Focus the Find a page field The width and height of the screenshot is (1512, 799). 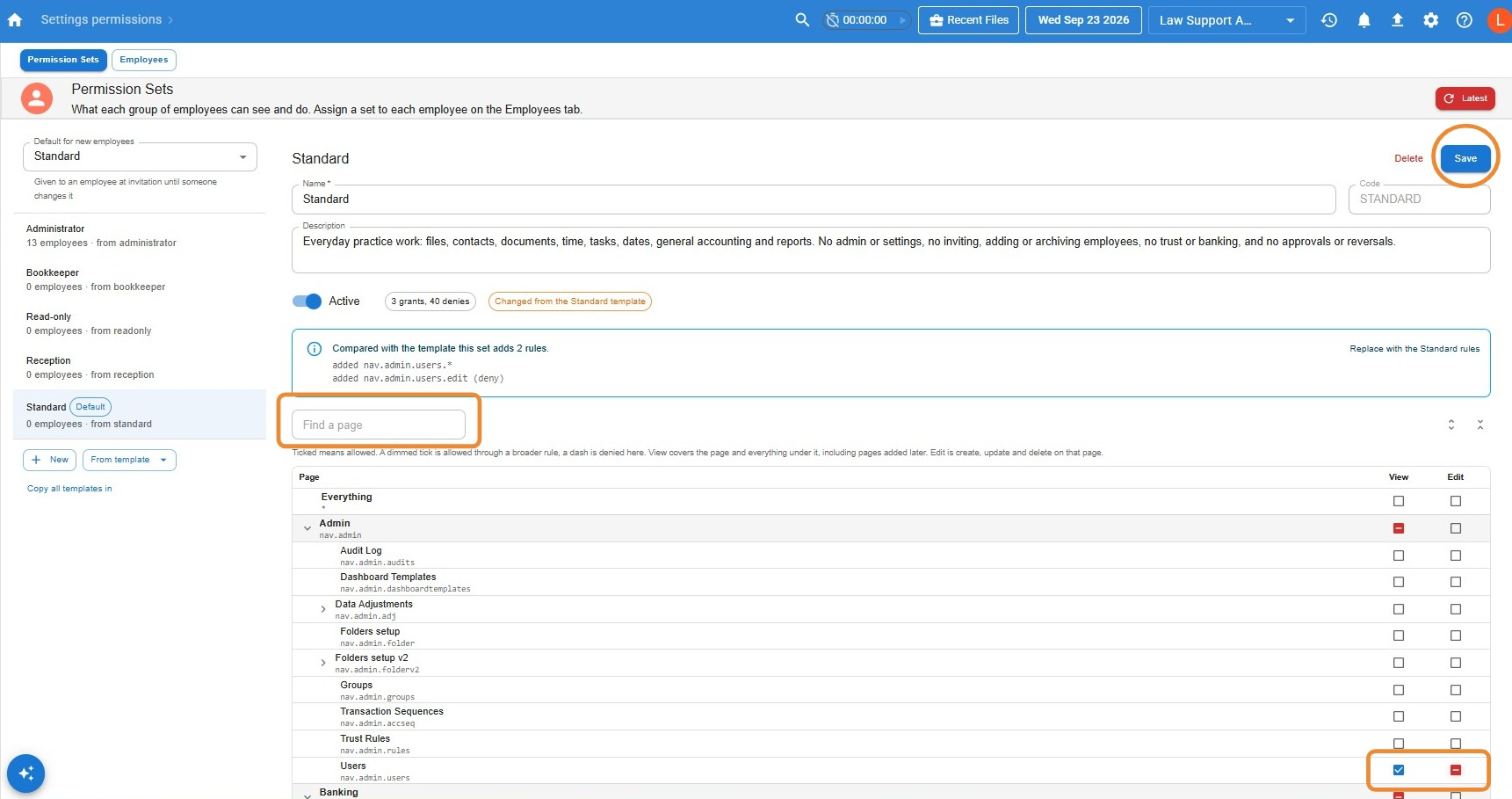pos(379,425)
